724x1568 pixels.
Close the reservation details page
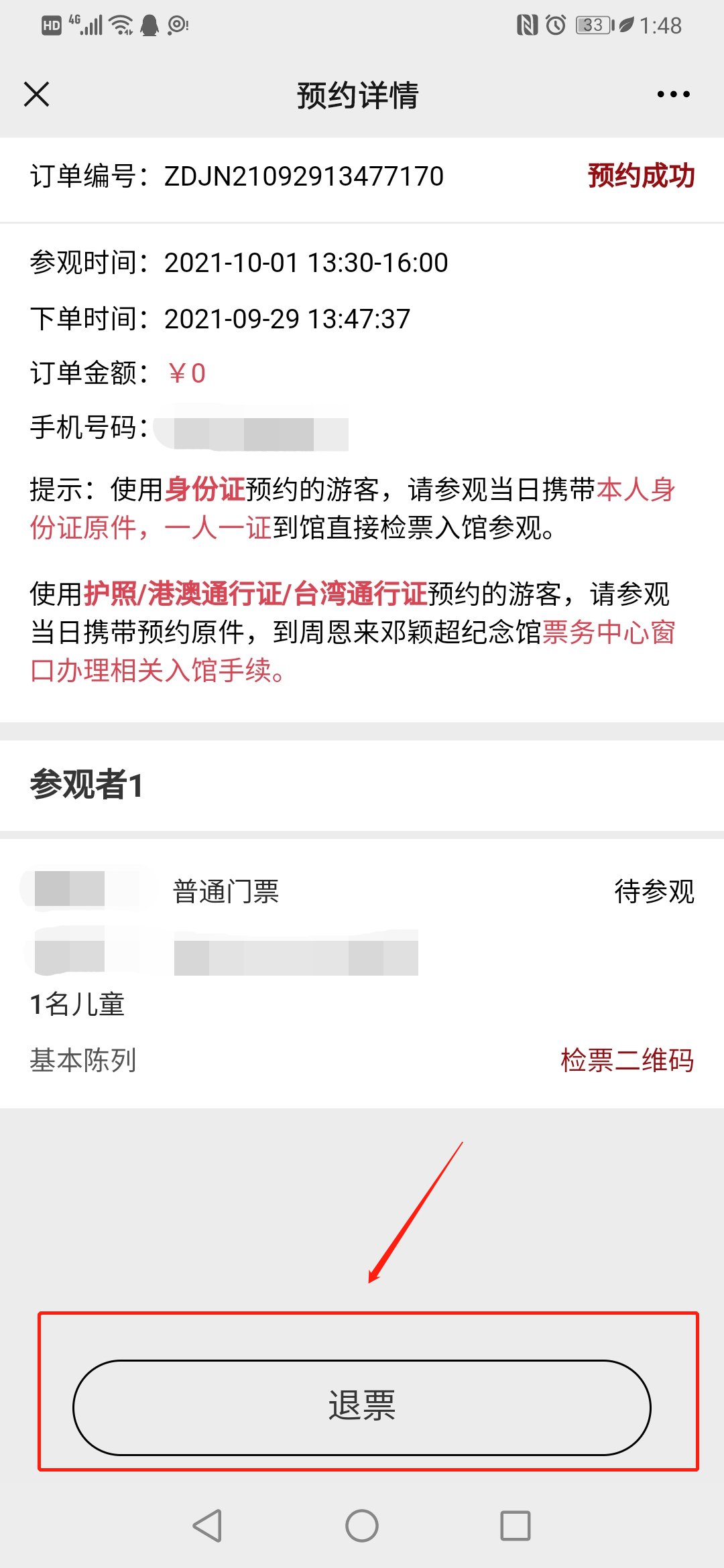pyautogui.click(x=37, y=94)
